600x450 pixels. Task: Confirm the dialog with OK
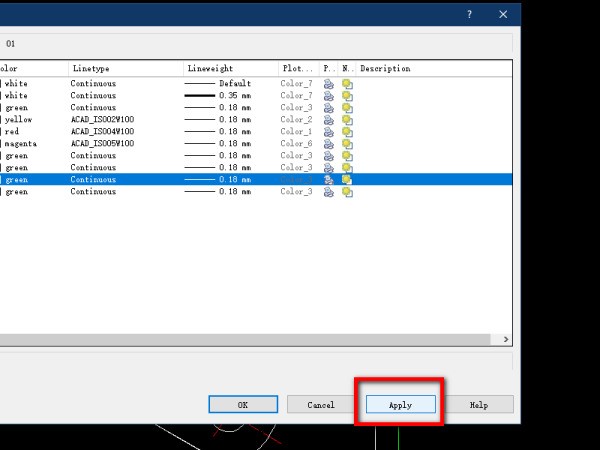242,405
